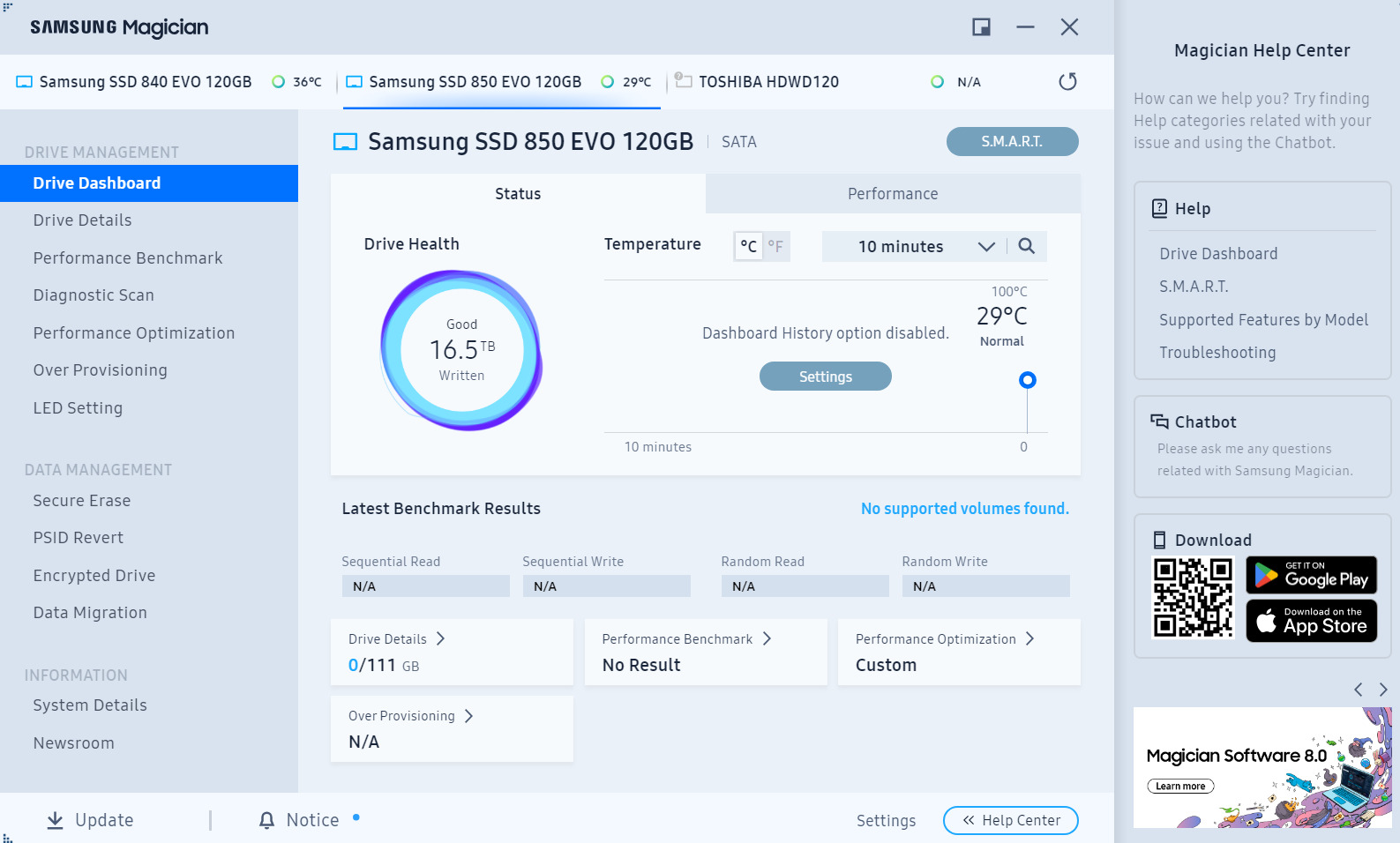The height and width of the screenshot is (843, 1400).
Task: Open PSID Revert in sidebar
Action: (x=149, y=538)
